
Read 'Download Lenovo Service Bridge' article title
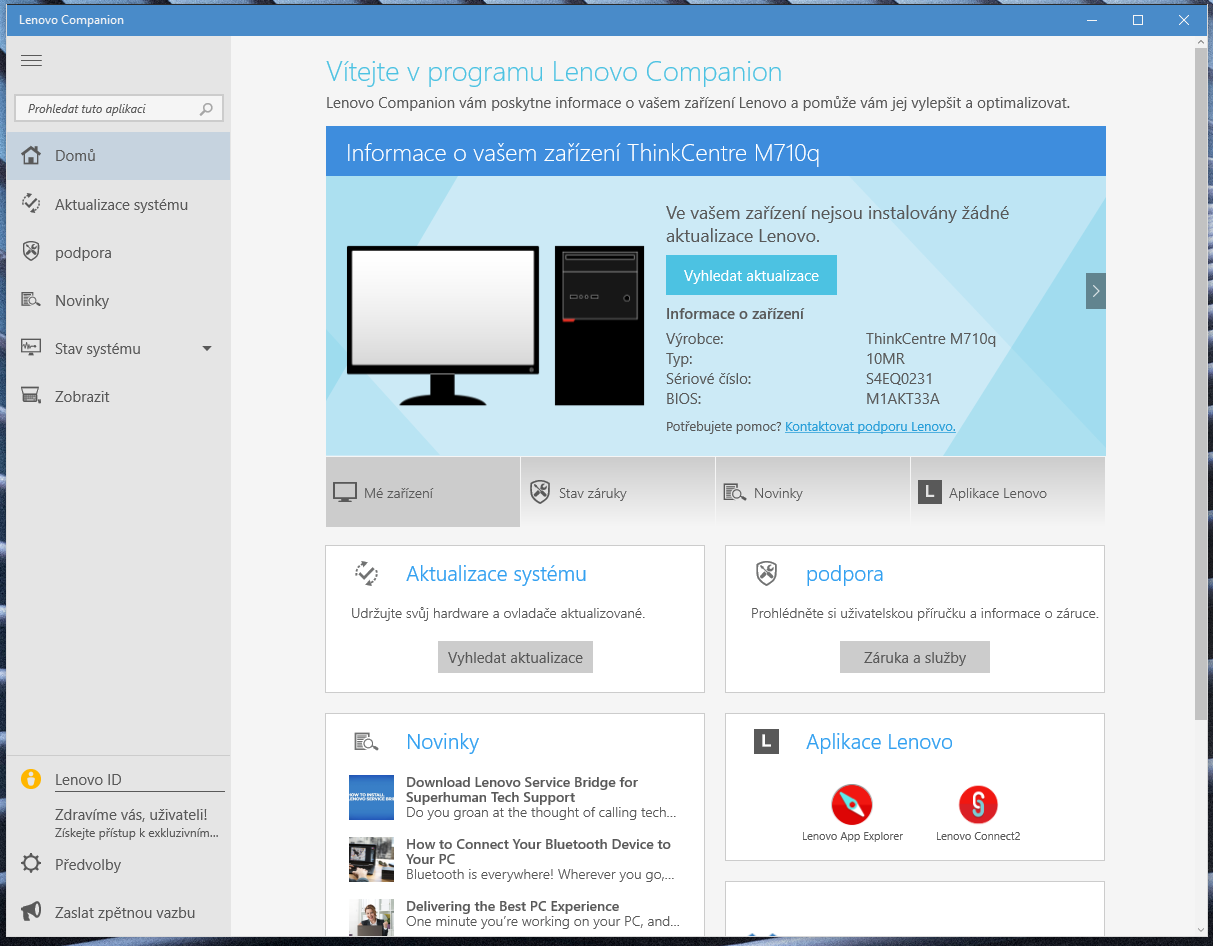522,790
